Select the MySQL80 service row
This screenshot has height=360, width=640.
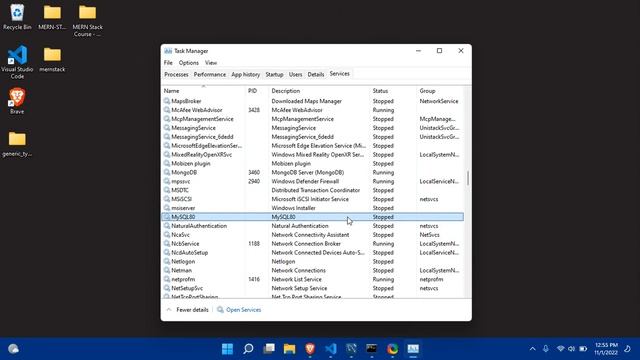(x=313, y=217)
